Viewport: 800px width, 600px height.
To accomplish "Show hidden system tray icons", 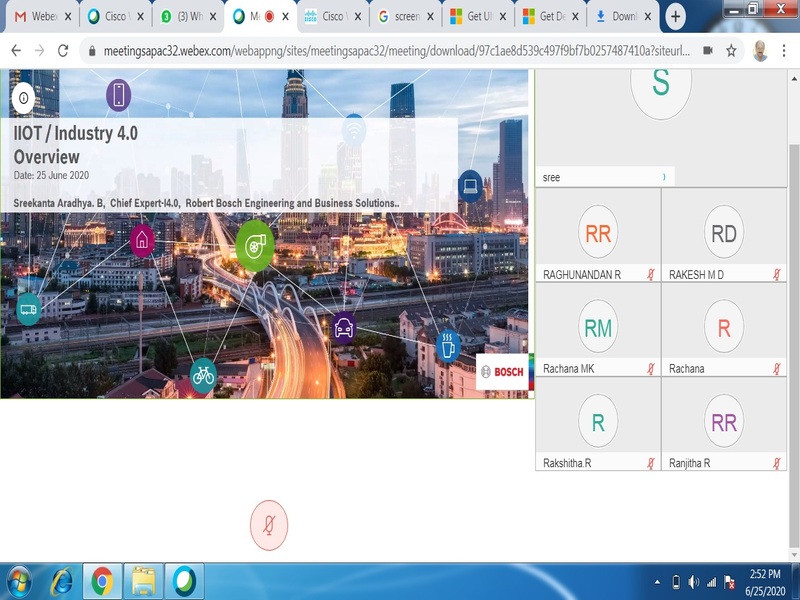I will [x=657, y=582].
